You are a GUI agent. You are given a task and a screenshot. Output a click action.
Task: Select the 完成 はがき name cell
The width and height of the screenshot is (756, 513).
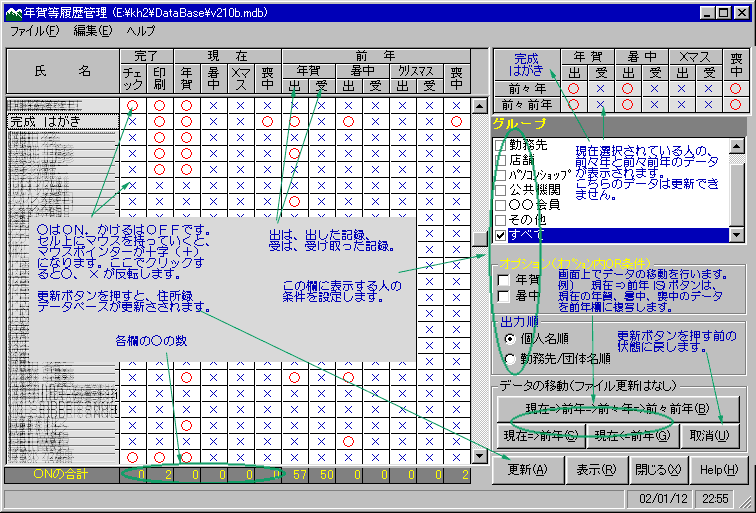(x=62, y=121)
